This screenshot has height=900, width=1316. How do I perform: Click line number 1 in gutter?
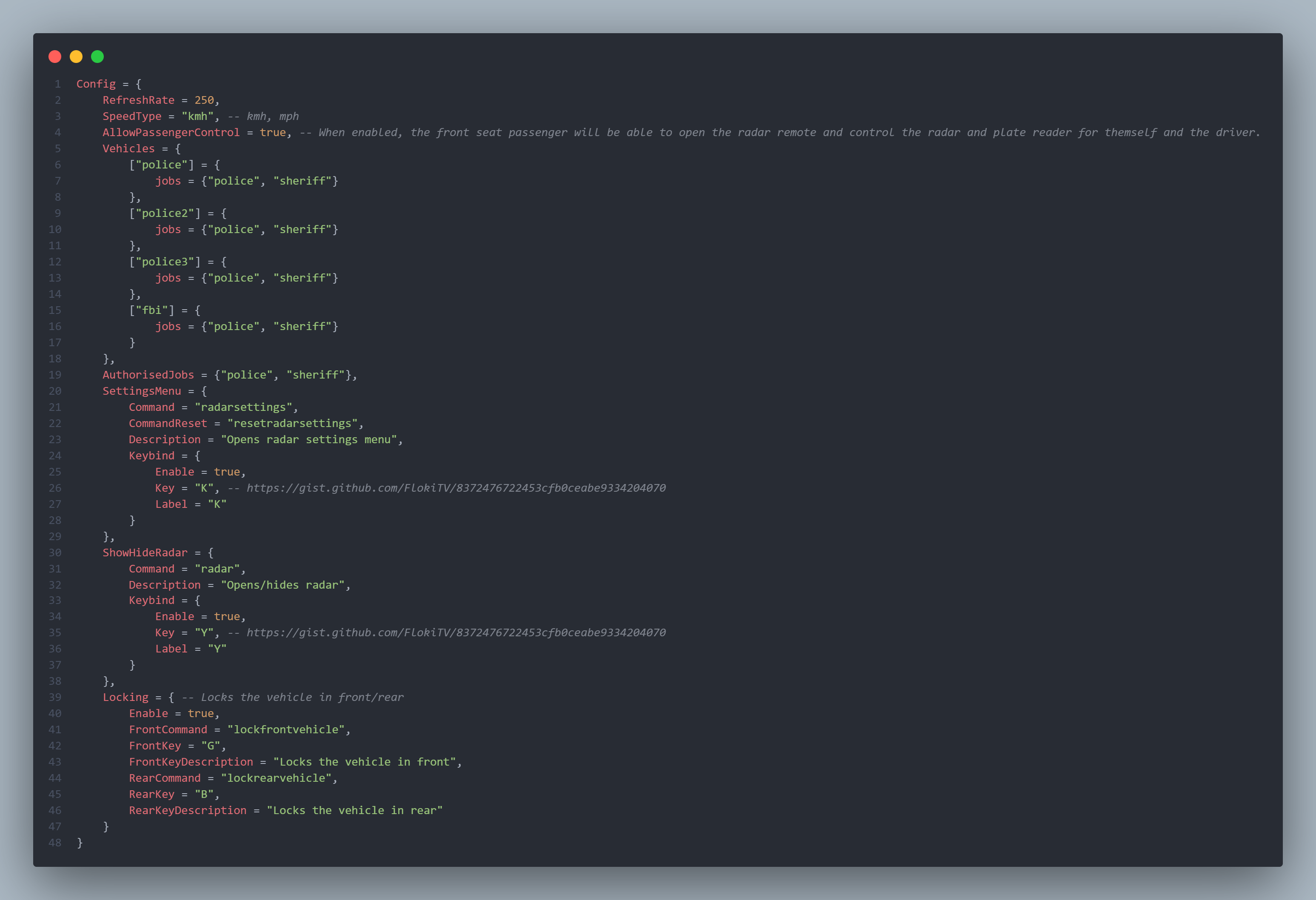coord(57,84)
